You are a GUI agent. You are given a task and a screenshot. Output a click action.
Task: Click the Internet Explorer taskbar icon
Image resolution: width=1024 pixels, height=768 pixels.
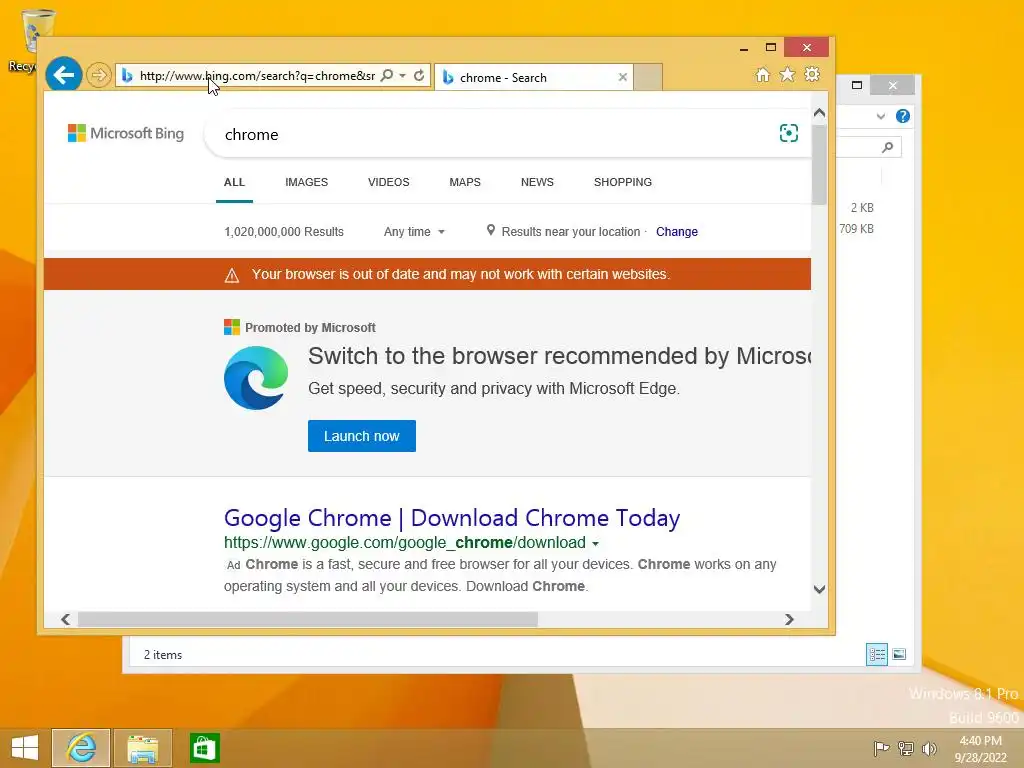[81, 748]
